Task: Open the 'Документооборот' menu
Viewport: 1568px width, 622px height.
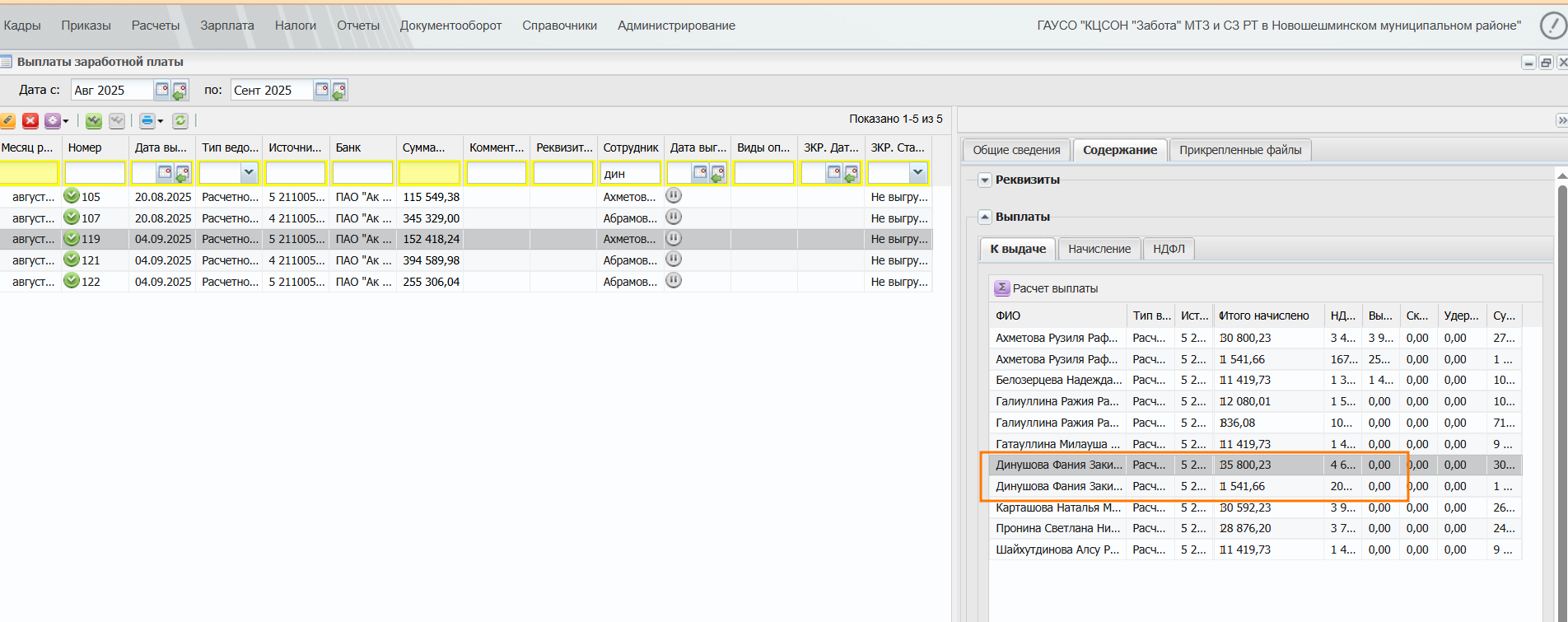Action: 451,26
